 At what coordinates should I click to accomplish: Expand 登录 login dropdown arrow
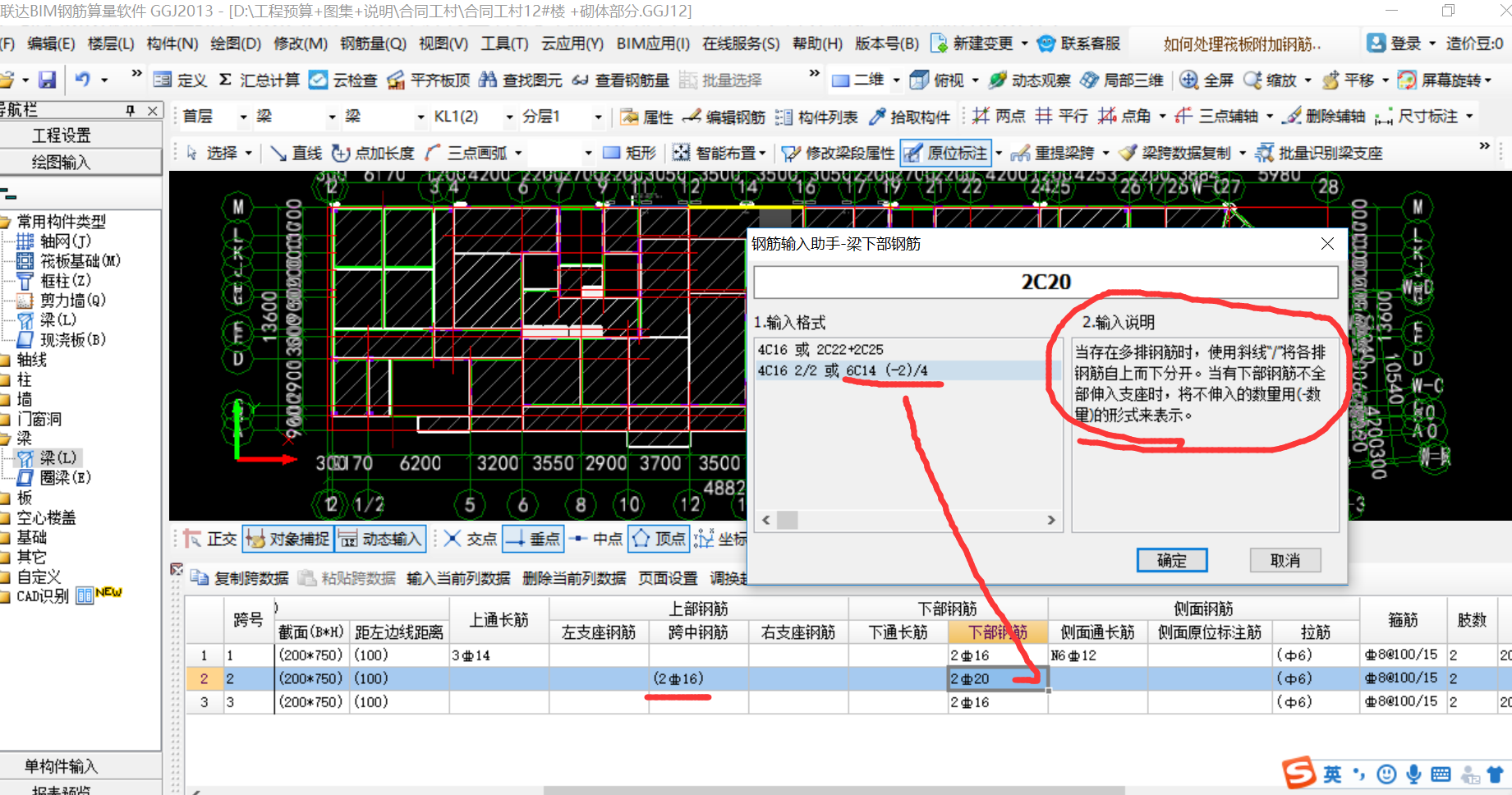click(x=1432, y=44)
